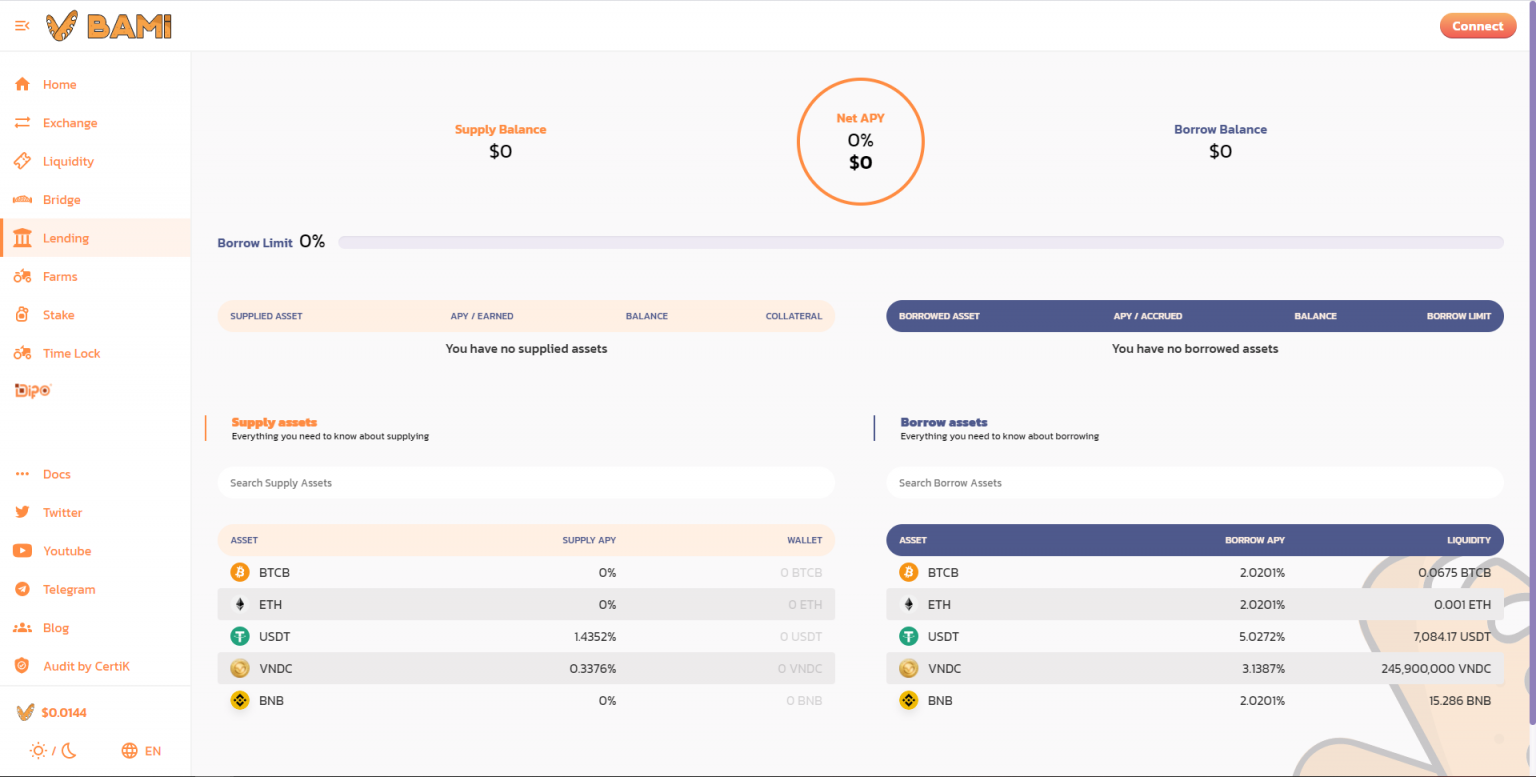This screenshot has width=1536, height=777.
Task: Open the DIPO logo link
Action: click(x=32, y=390)
